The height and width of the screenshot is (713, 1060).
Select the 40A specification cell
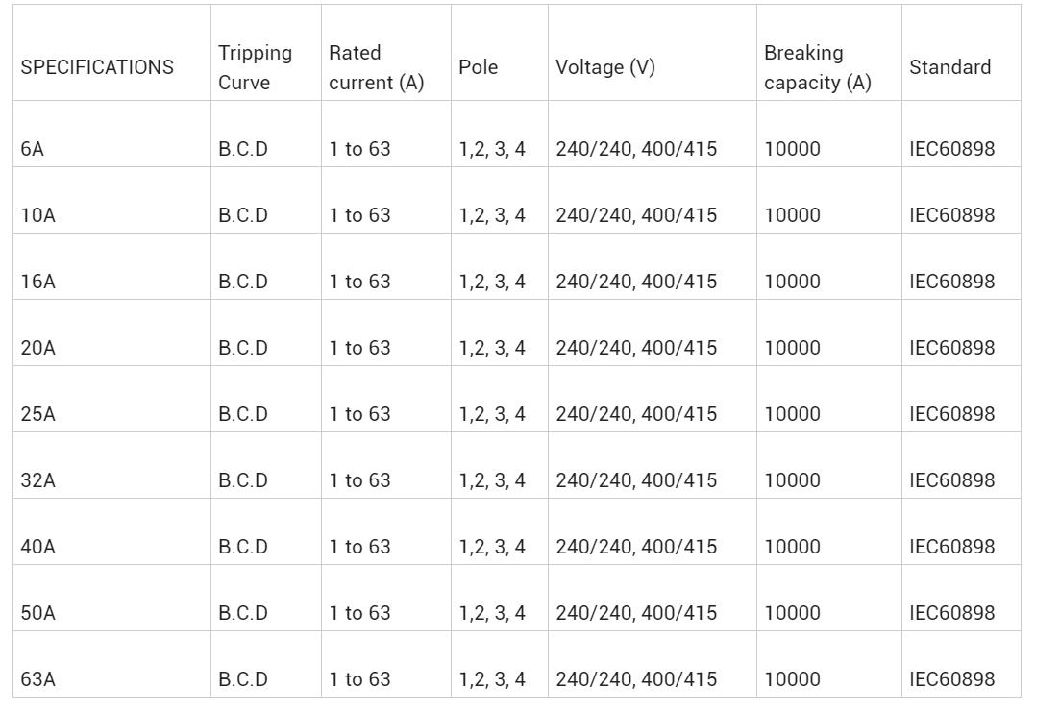pyautogui.click(x=38, y=546)
